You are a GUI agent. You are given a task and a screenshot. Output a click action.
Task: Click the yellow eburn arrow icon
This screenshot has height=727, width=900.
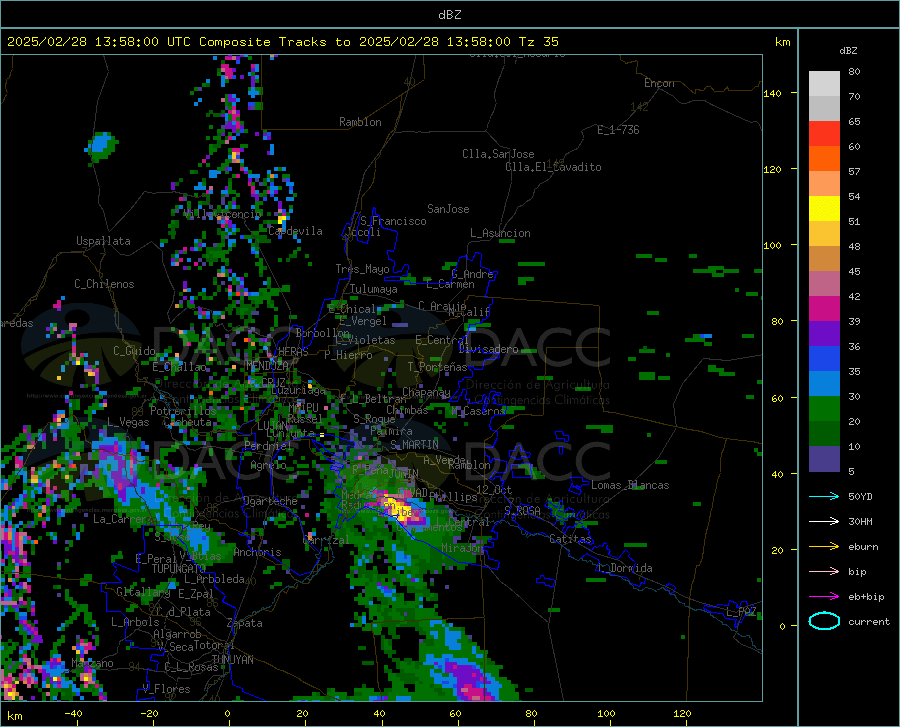click(x=824, y=547)
